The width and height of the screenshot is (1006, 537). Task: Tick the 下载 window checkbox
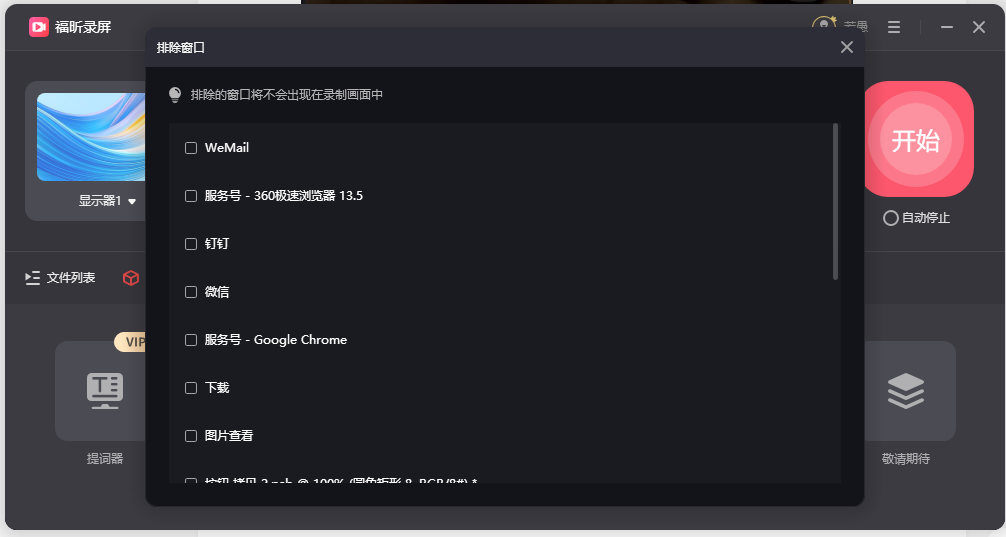point(191,388)
